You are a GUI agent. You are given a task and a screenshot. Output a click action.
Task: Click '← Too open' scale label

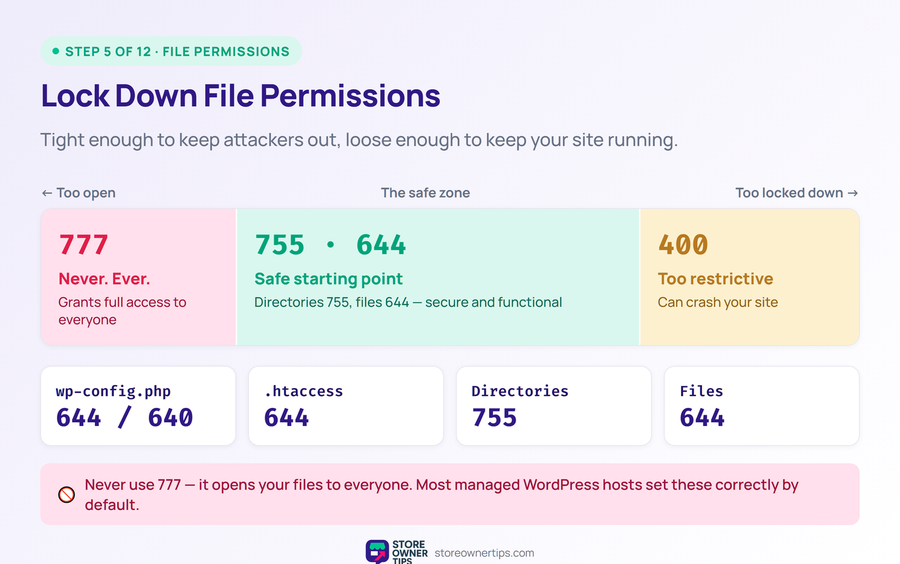[x=79, y=193]
